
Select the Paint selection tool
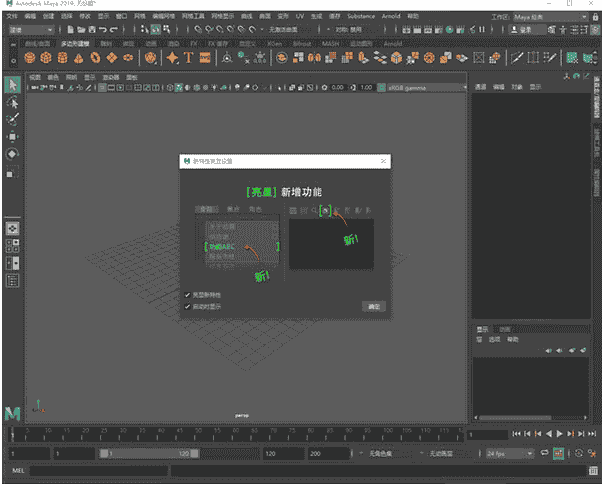(x=12, y=119)
